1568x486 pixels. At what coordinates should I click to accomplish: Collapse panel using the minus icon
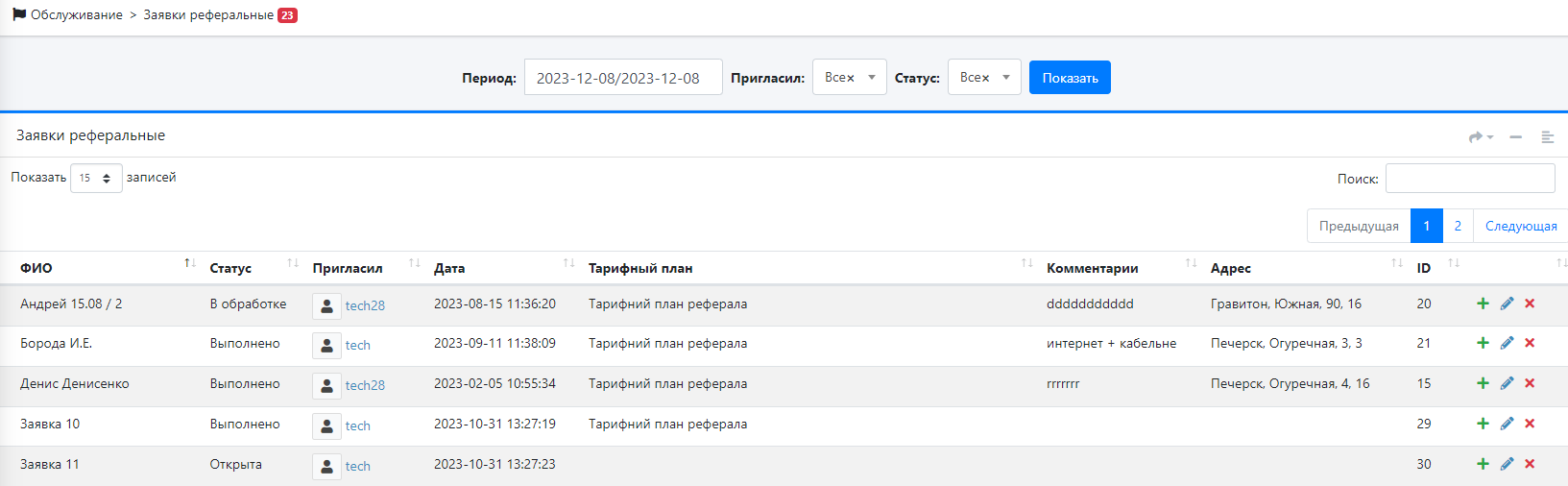1515,137
